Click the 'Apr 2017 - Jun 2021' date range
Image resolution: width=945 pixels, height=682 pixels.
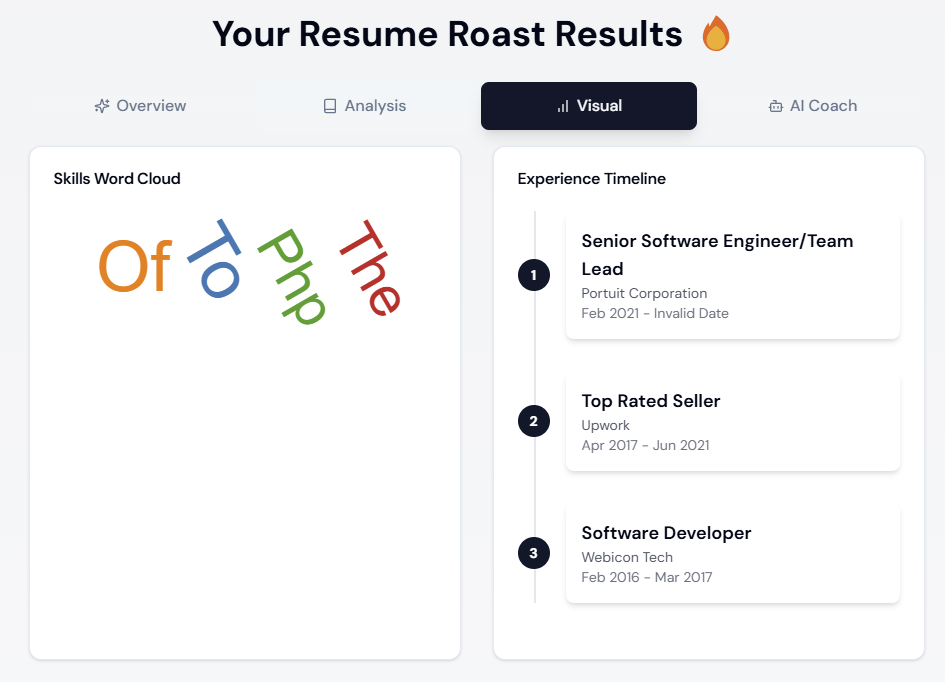[645, 445]
